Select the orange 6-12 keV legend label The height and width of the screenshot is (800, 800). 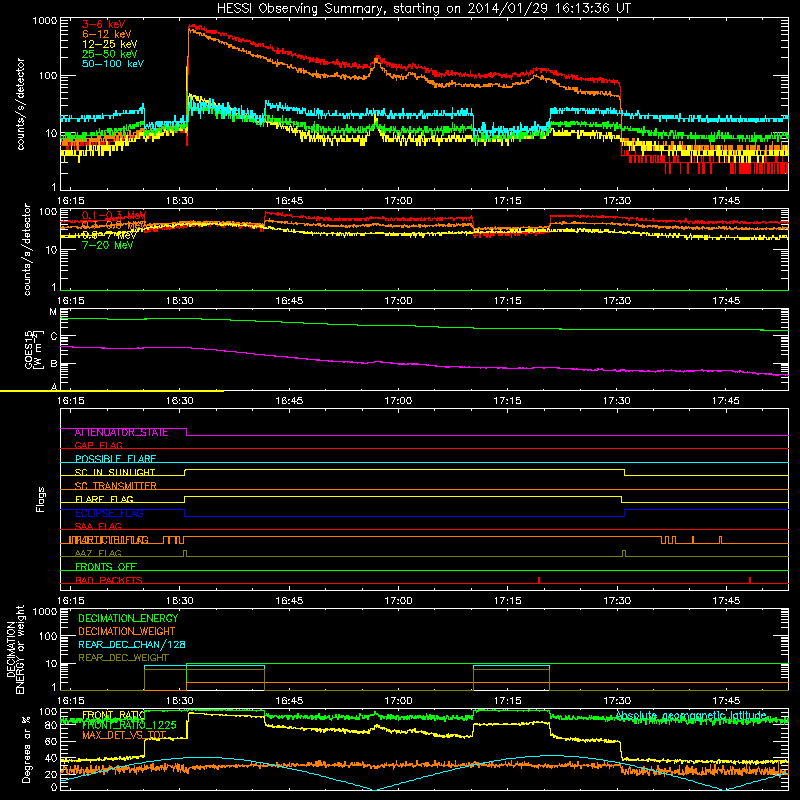pyautogui.click(x=107, y=34)
